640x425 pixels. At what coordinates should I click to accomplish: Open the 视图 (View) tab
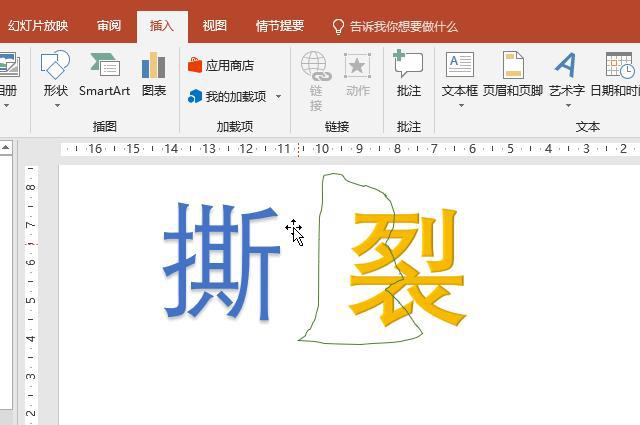coord(214,26)
